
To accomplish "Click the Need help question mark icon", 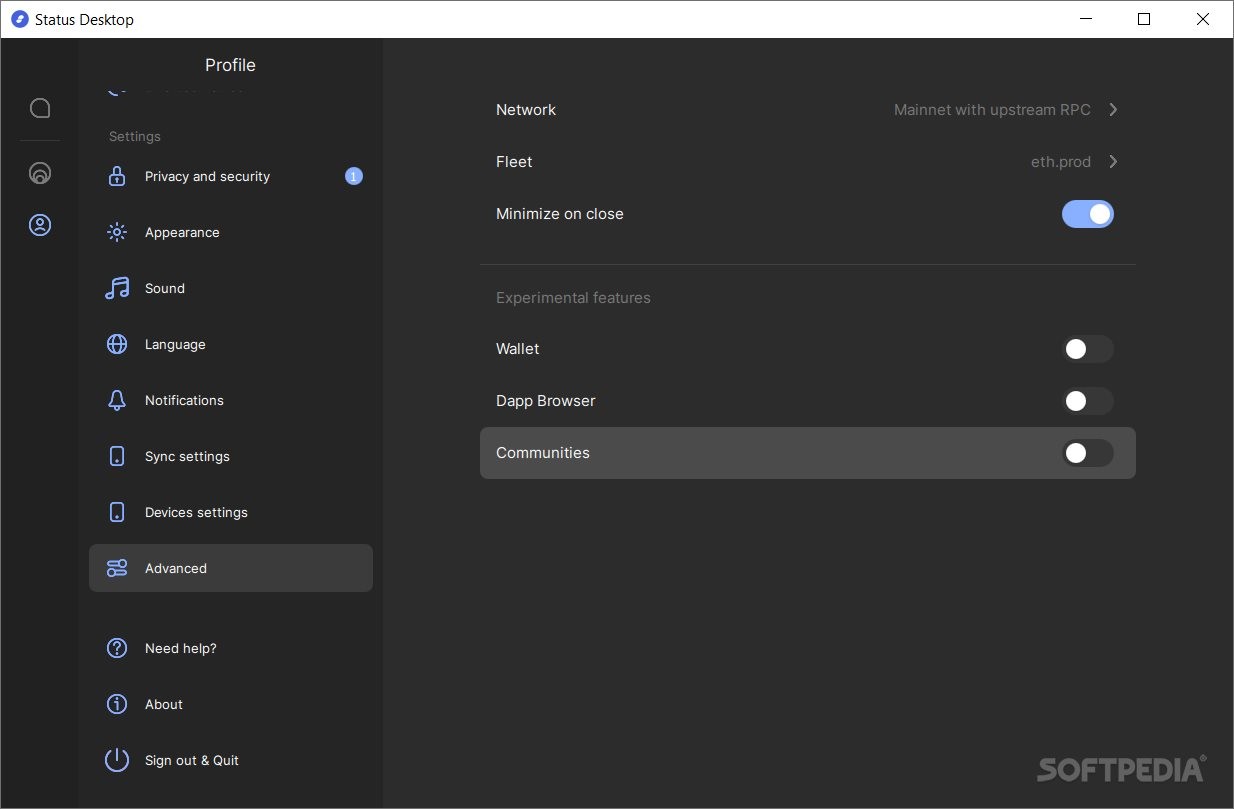I will [x=117, y=649].
